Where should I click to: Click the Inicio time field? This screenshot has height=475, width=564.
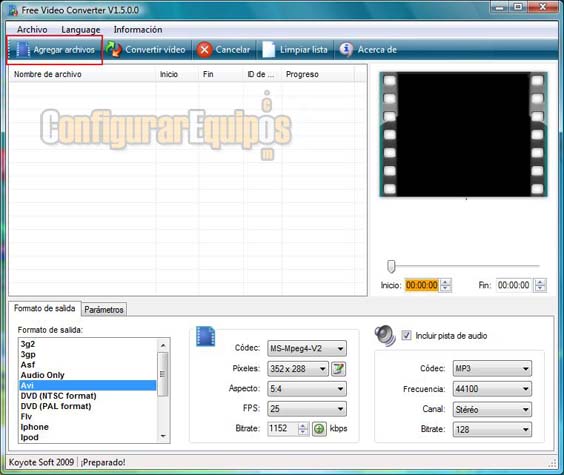pos(422,285)
